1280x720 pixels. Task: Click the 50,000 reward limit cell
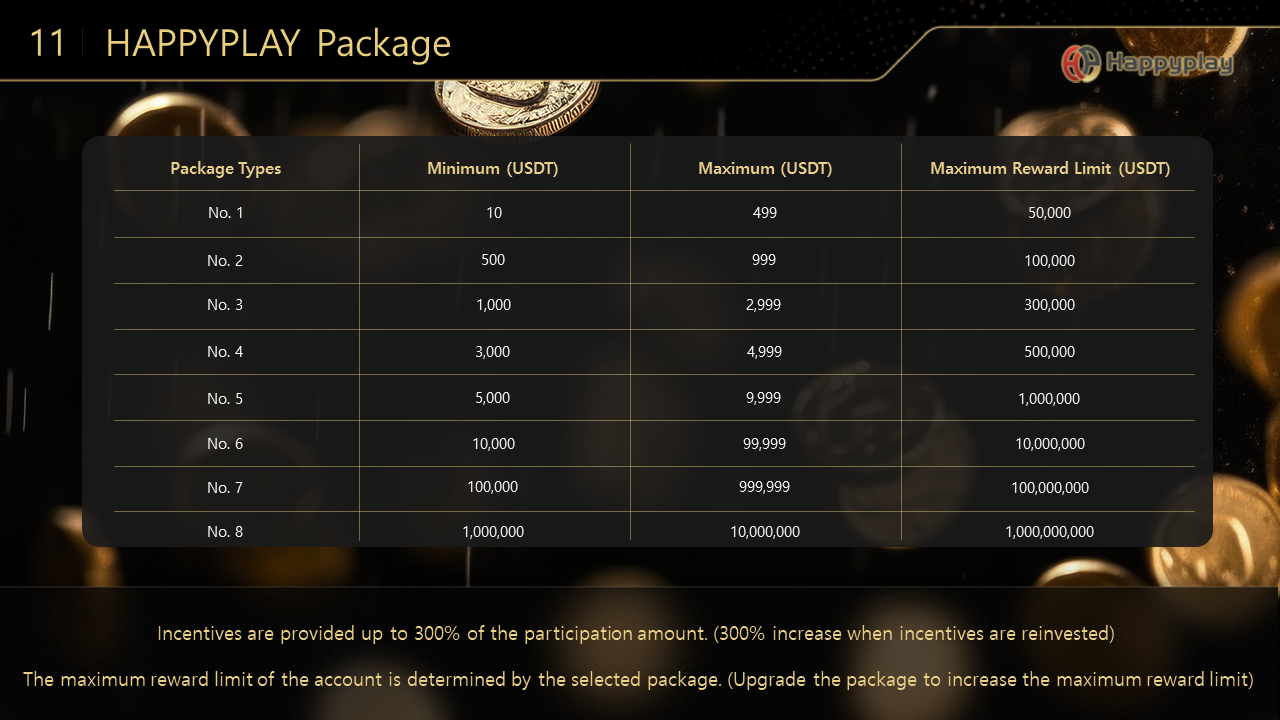point(1050,212)
